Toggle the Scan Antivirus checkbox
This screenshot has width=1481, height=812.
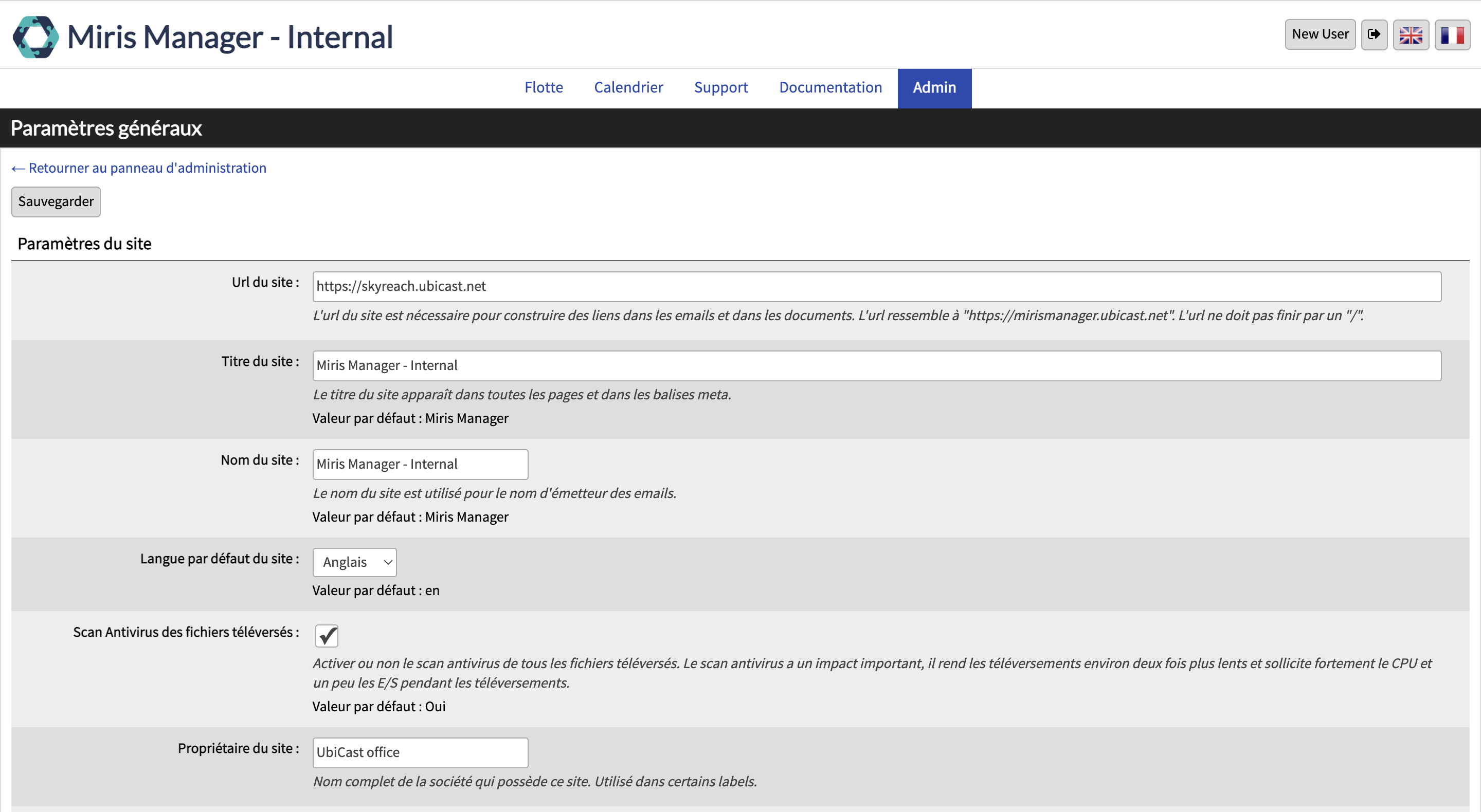coord(327,636)
